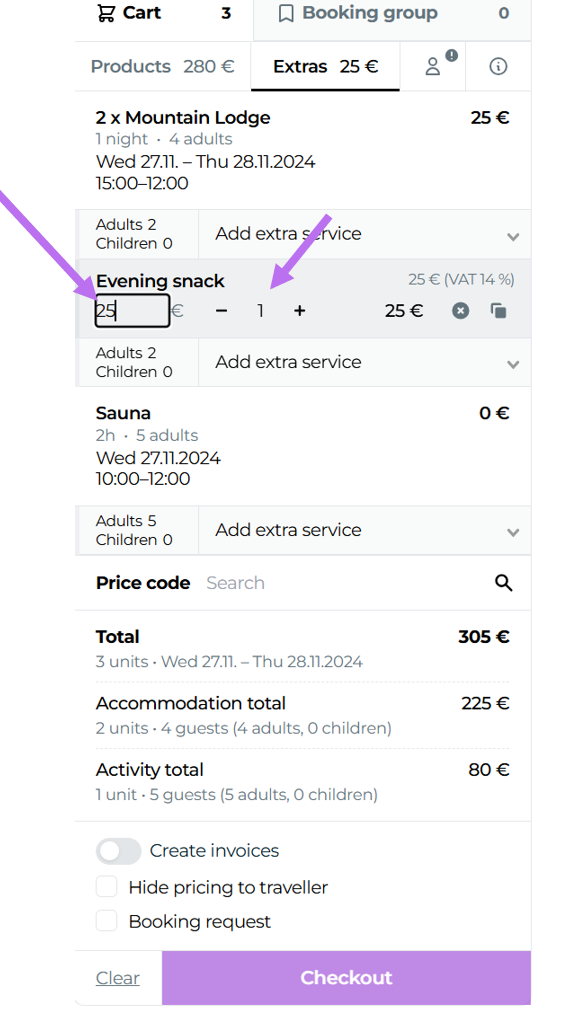Expand first Add extra service dropdown for Mountain Lodge

tap(365, 234)
